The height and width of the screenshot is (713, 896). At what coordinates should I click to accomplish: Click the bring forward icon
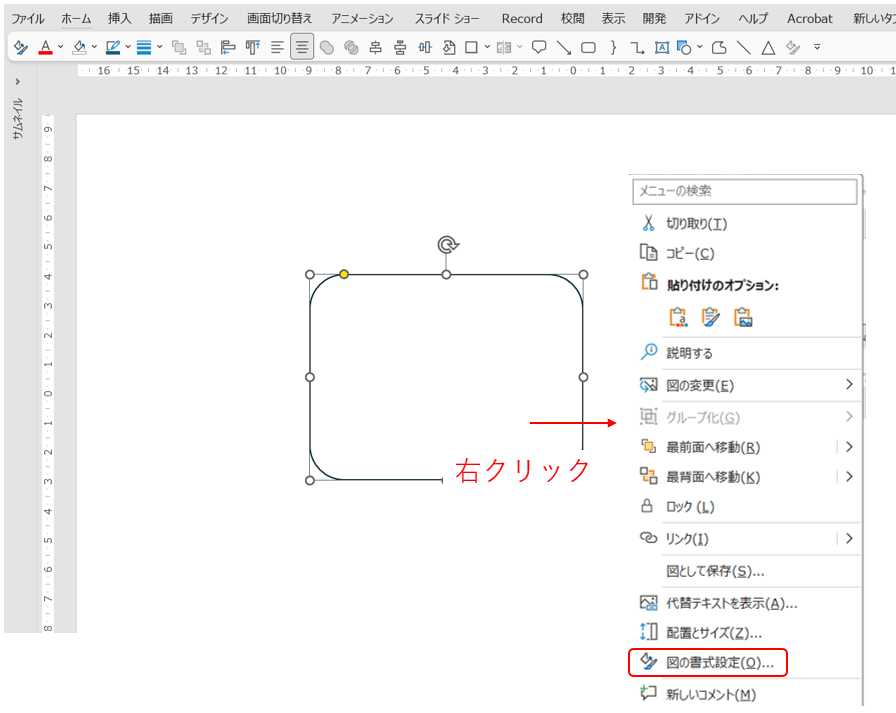(x=179, y=47)
